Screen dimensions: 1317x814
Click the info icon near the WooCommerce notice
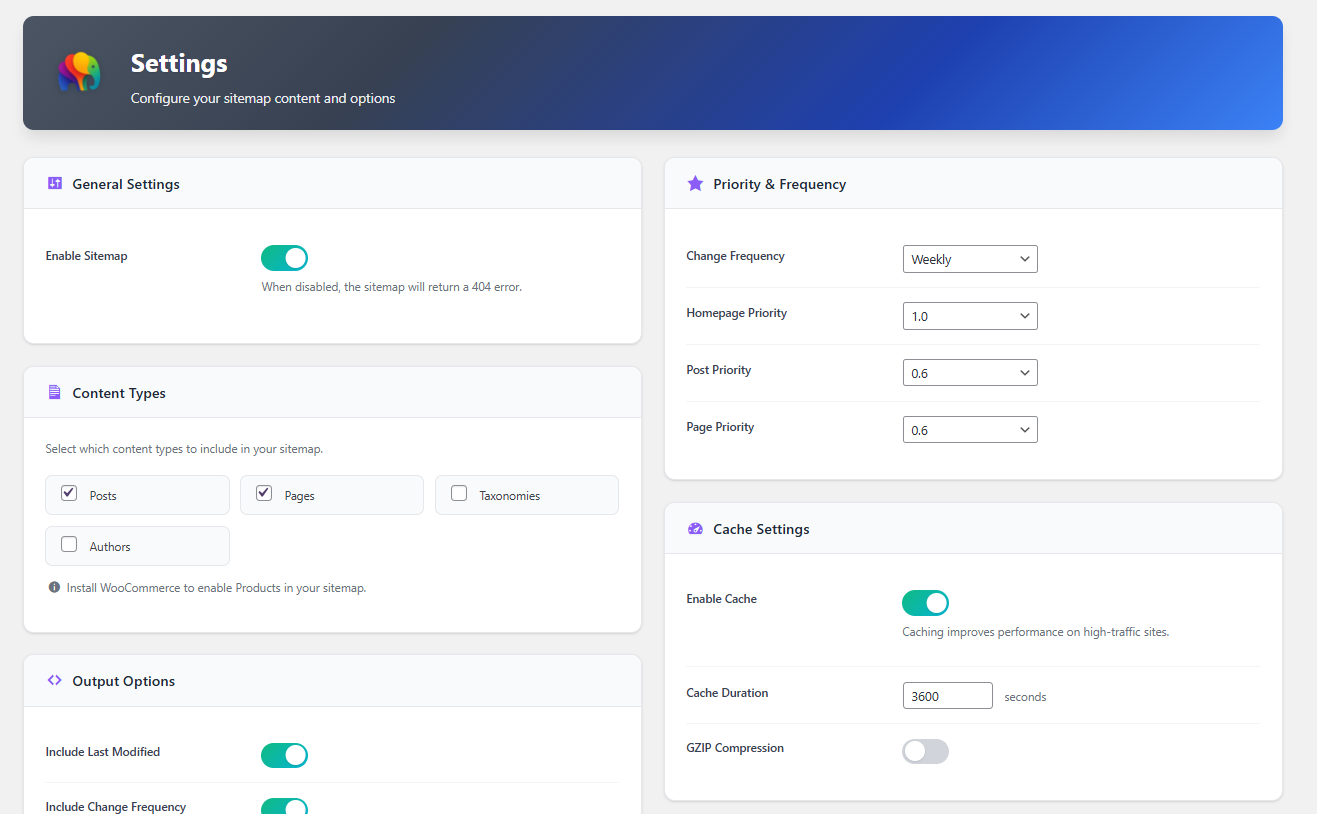pyautogui.click(x=54, y=587)
